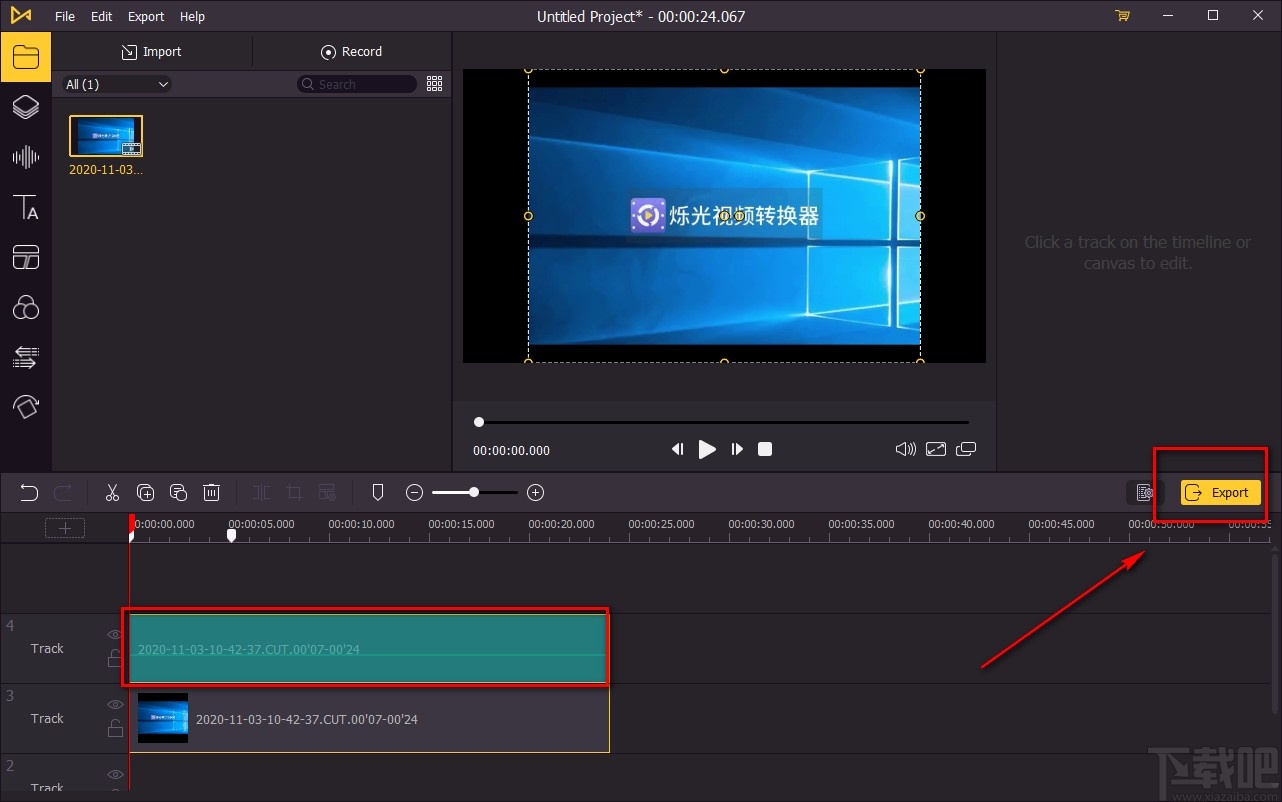Click the Import button

[151, 52]
